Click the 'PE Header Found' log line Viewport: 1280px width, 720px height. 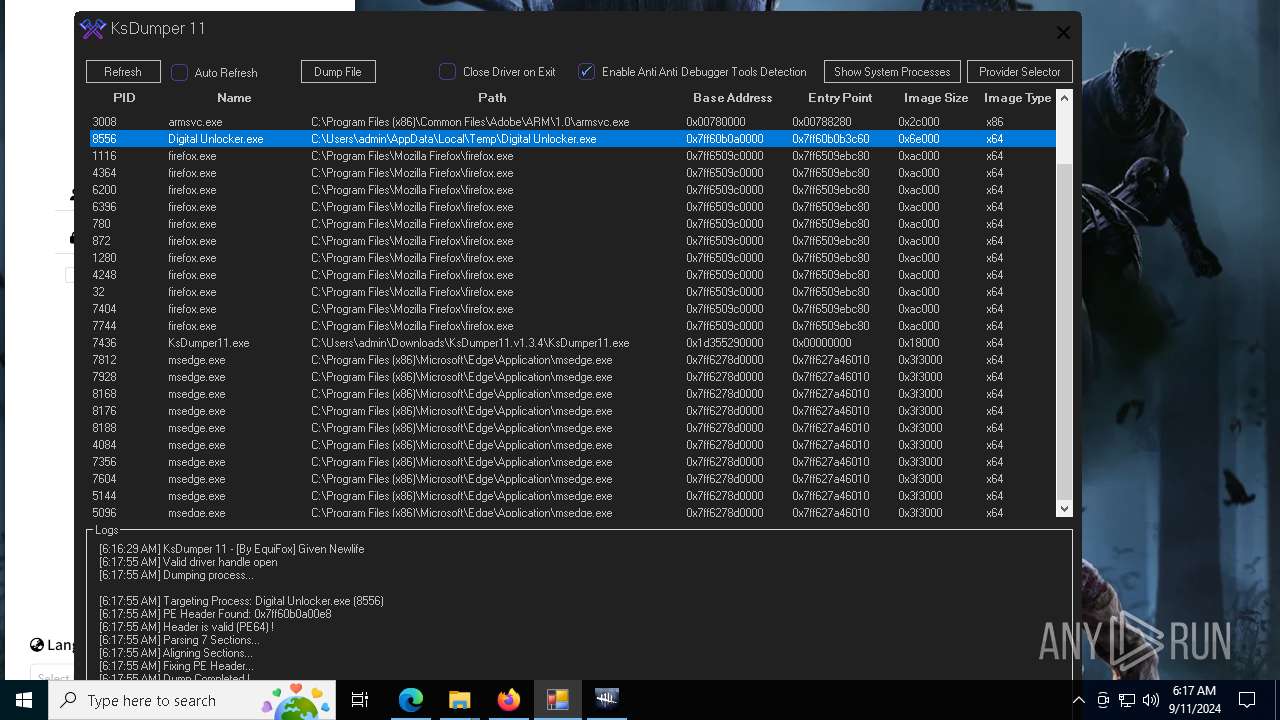coord(215,614)
